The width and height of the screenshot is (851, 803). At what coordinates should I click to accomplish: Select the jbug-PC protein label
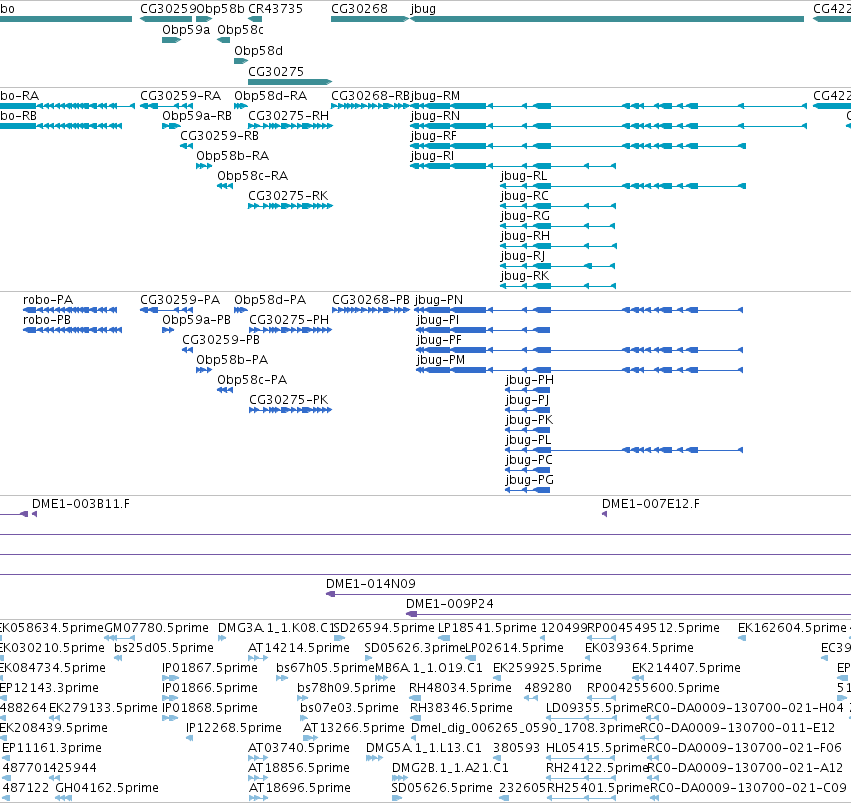(529, 460)
